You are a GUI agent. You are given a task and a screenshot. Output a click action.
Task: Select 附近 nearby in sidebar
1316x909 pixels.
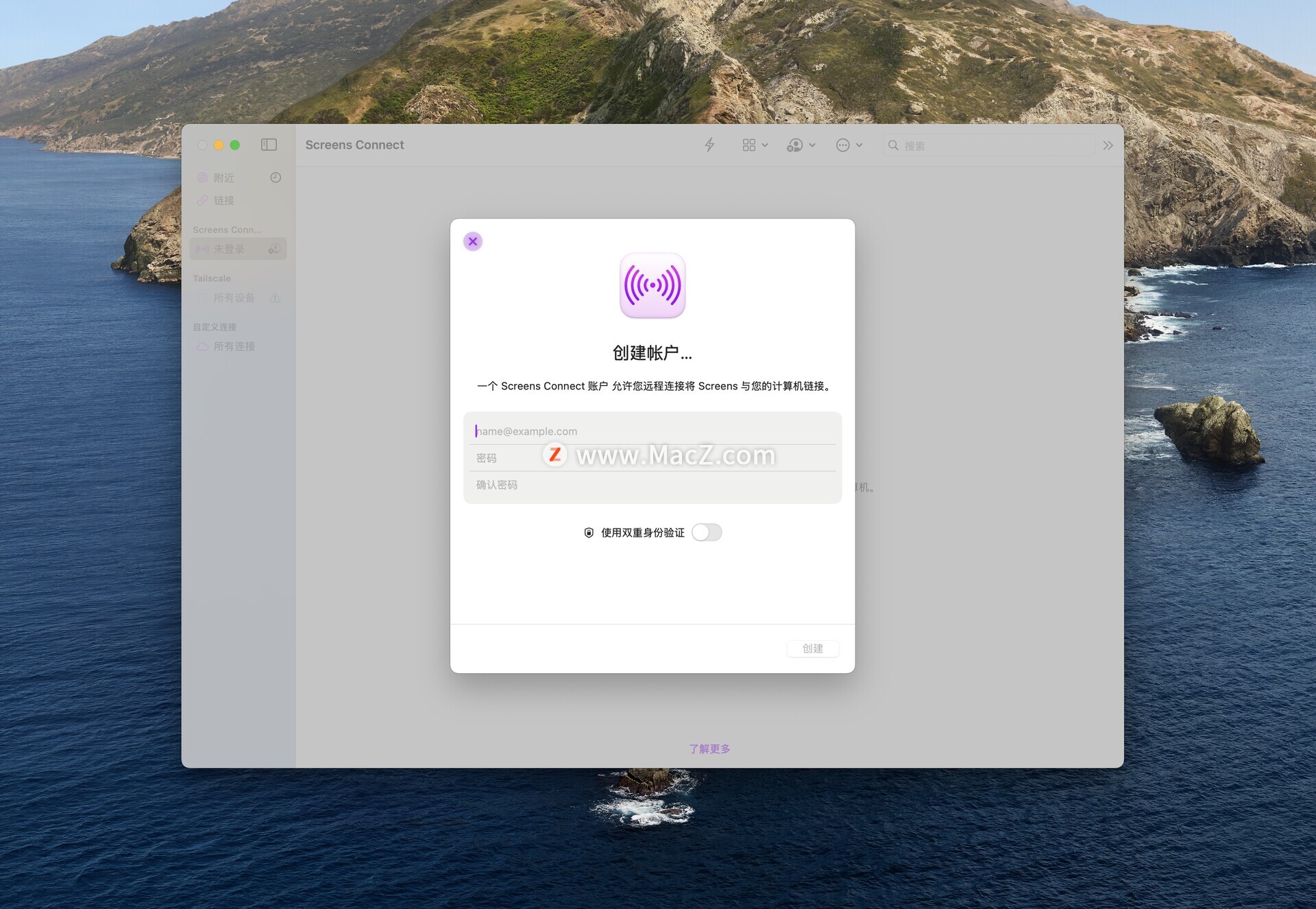pyautogui.click(x=223, y=178)
